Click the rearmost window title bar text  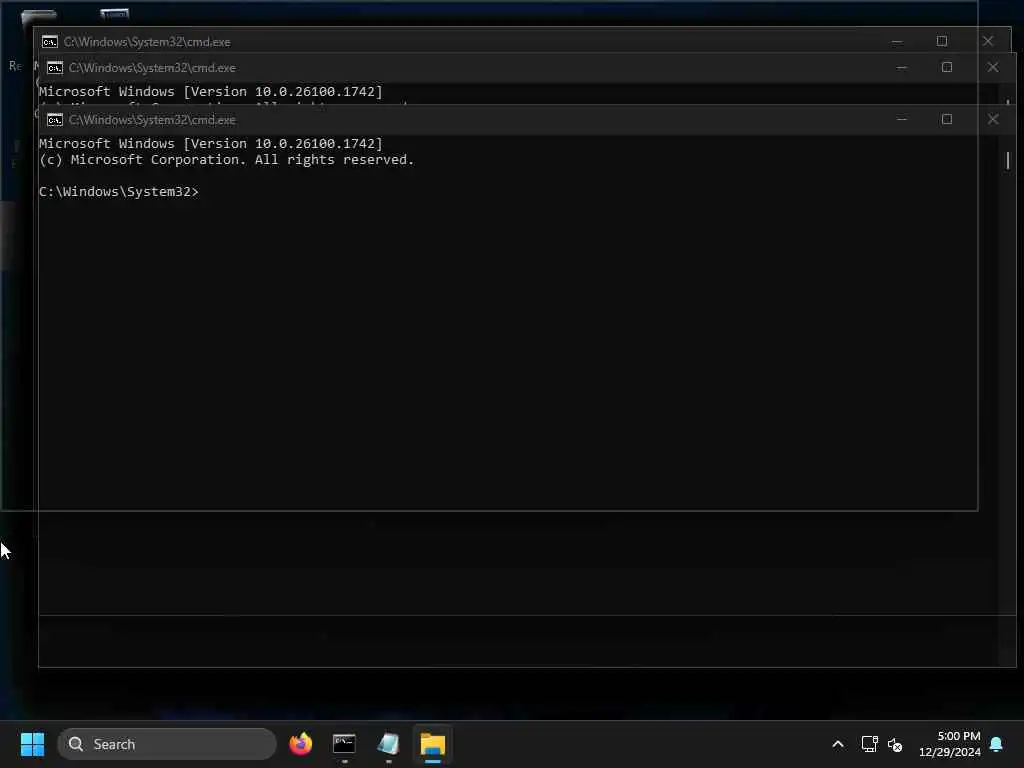coord(147,42)
